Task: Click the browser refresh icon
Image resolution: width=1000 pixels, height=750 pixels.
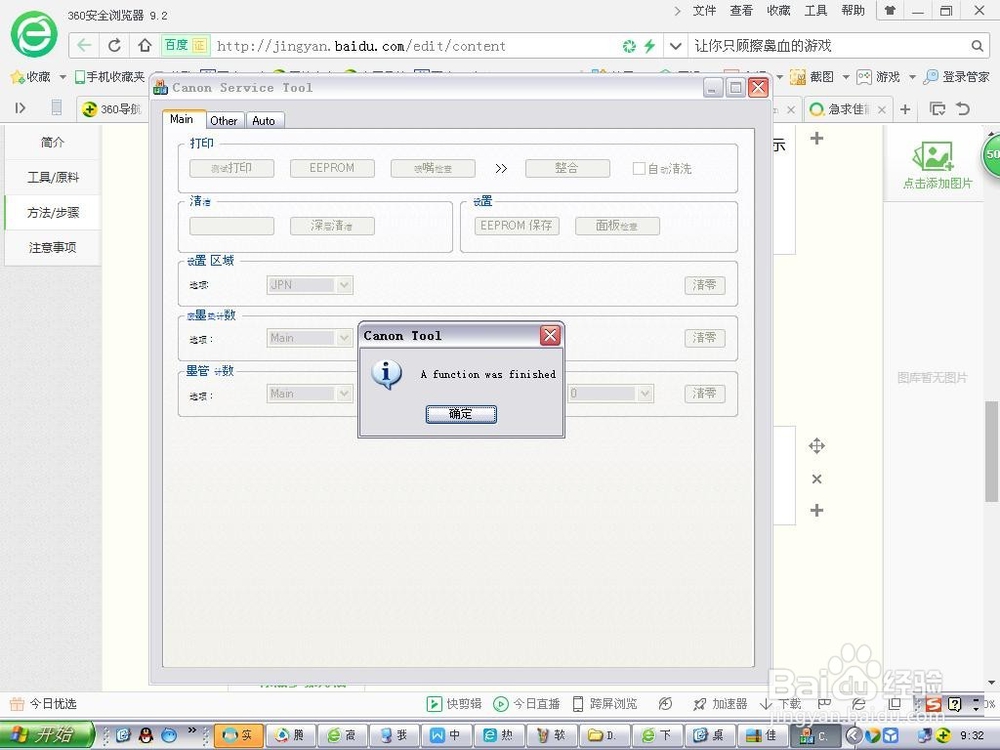Action: pyautogui.click(x=114, y=45)
